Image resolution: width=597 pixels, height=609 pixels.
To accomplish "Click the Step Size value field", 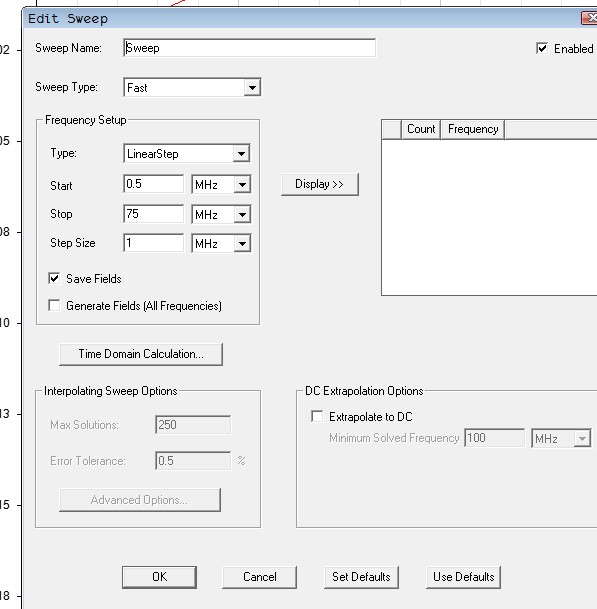I will (153, 243).
